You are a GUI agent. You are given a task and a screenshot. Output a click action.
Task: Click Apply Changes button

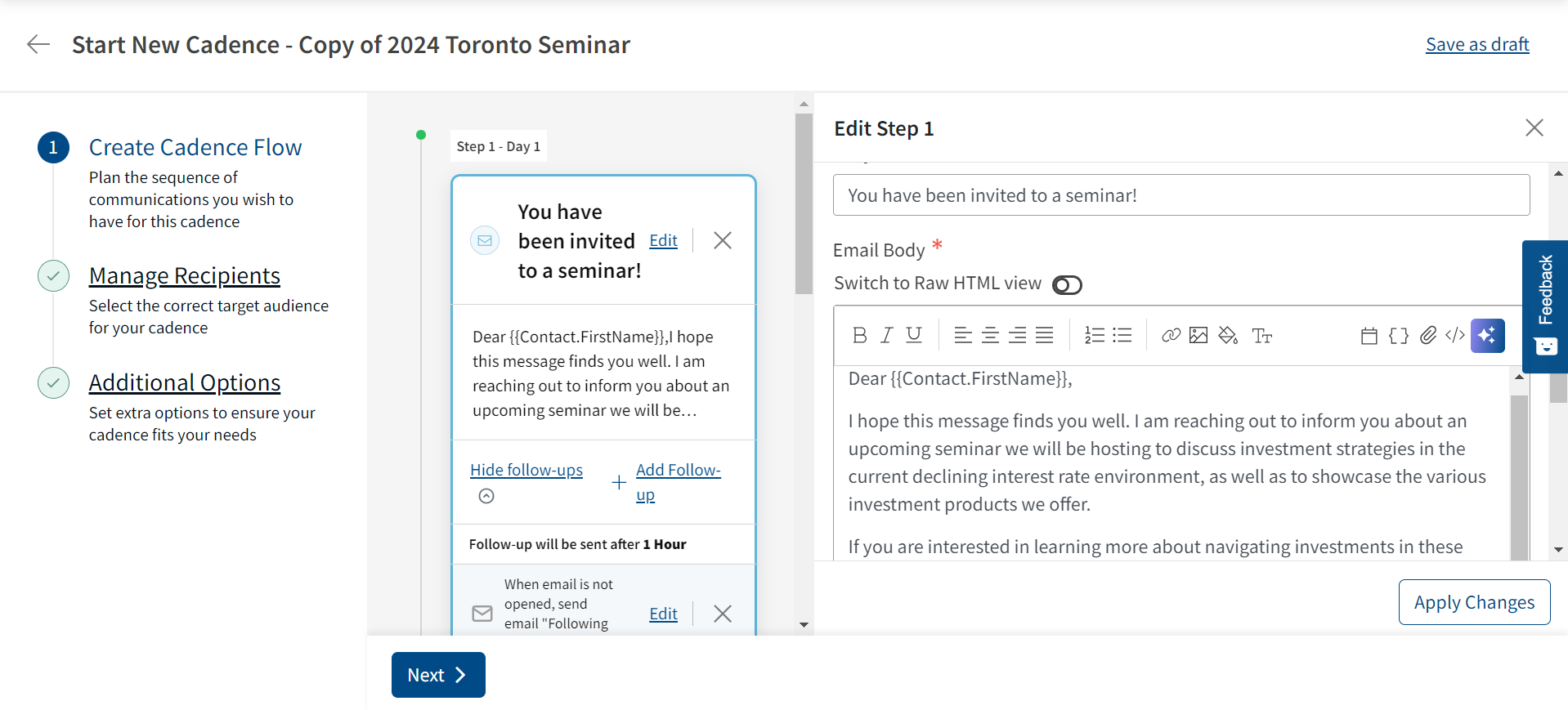pyautogui.click(x=1474, y=602)
